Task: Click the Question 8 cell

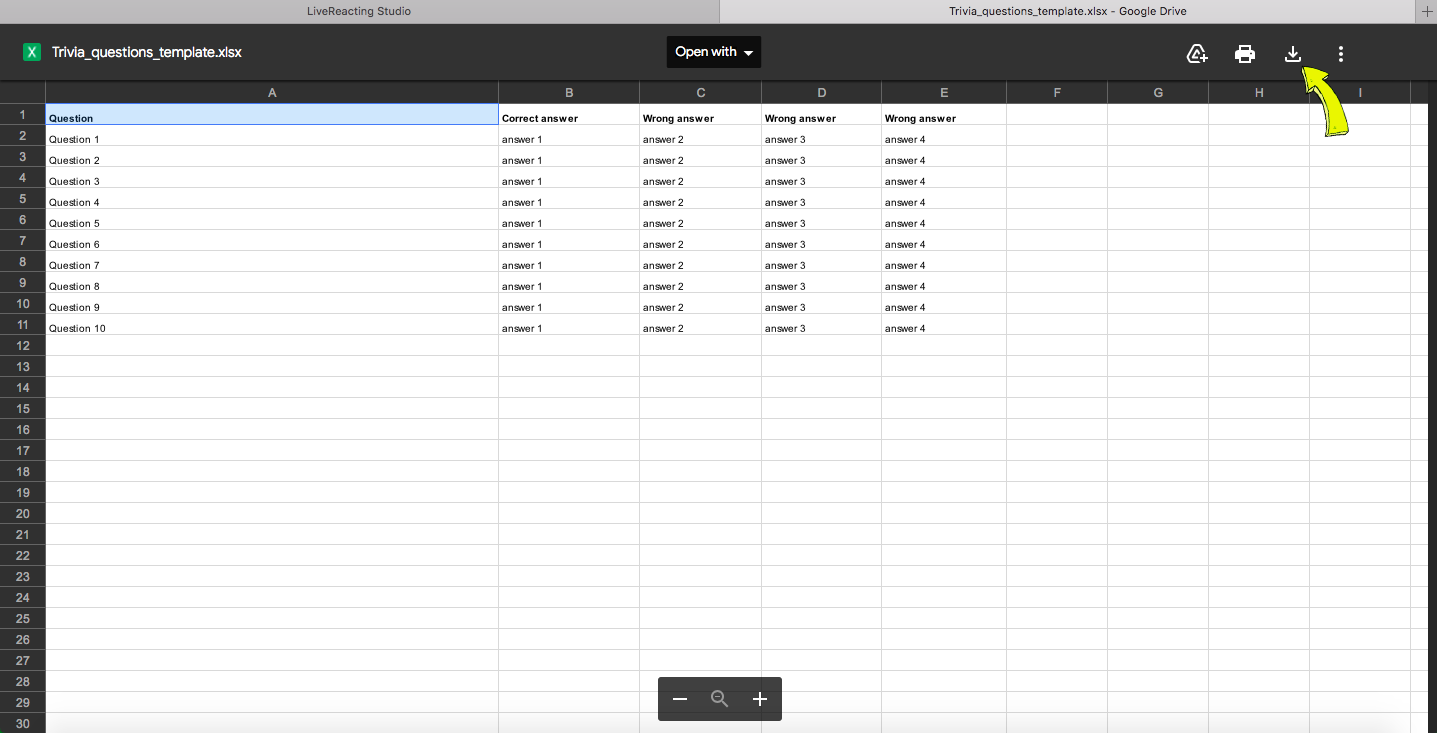Action: point(272,283)
